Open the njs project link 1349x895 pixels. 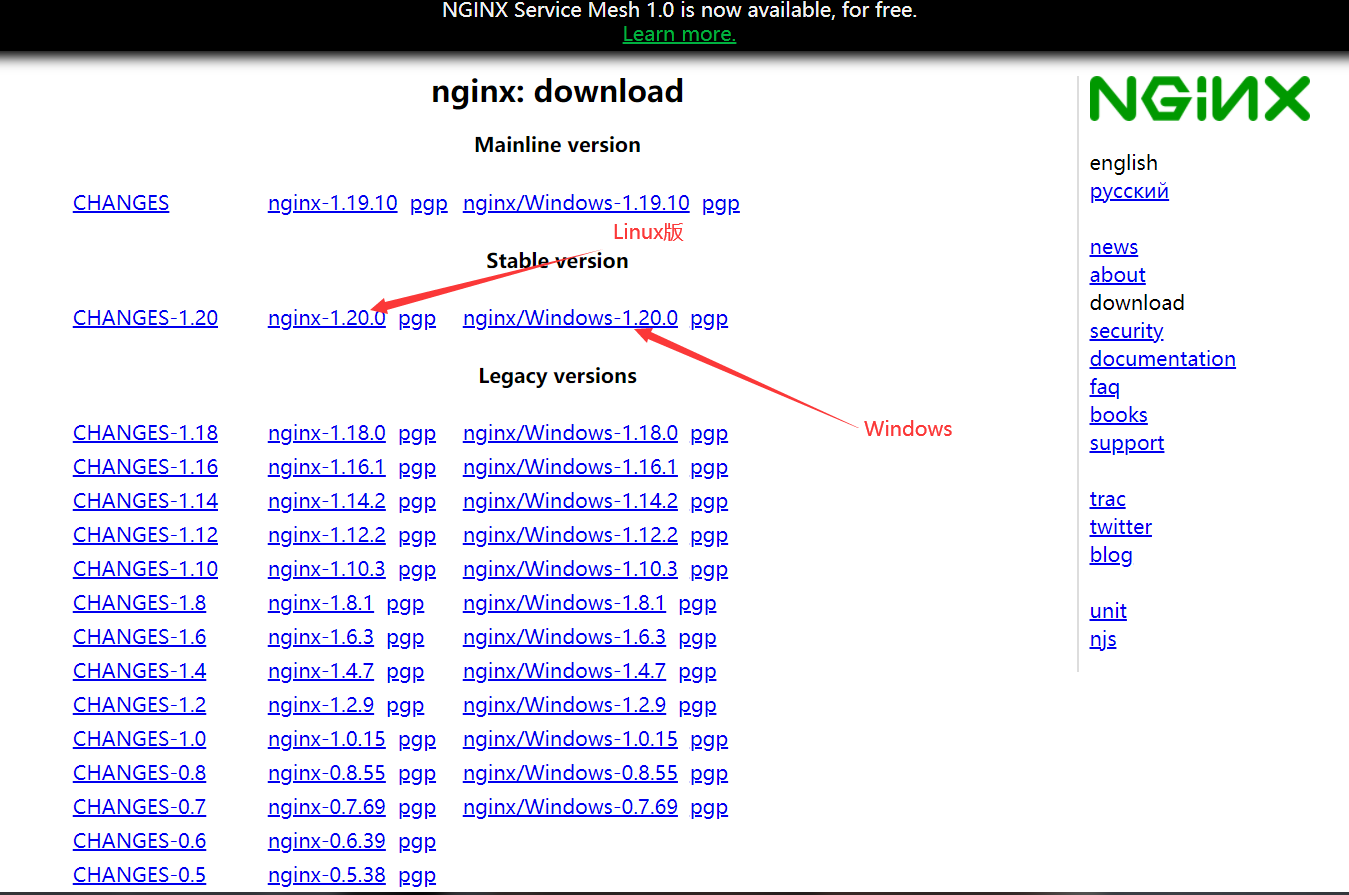pyautogui.click(x=1103, y=639)
